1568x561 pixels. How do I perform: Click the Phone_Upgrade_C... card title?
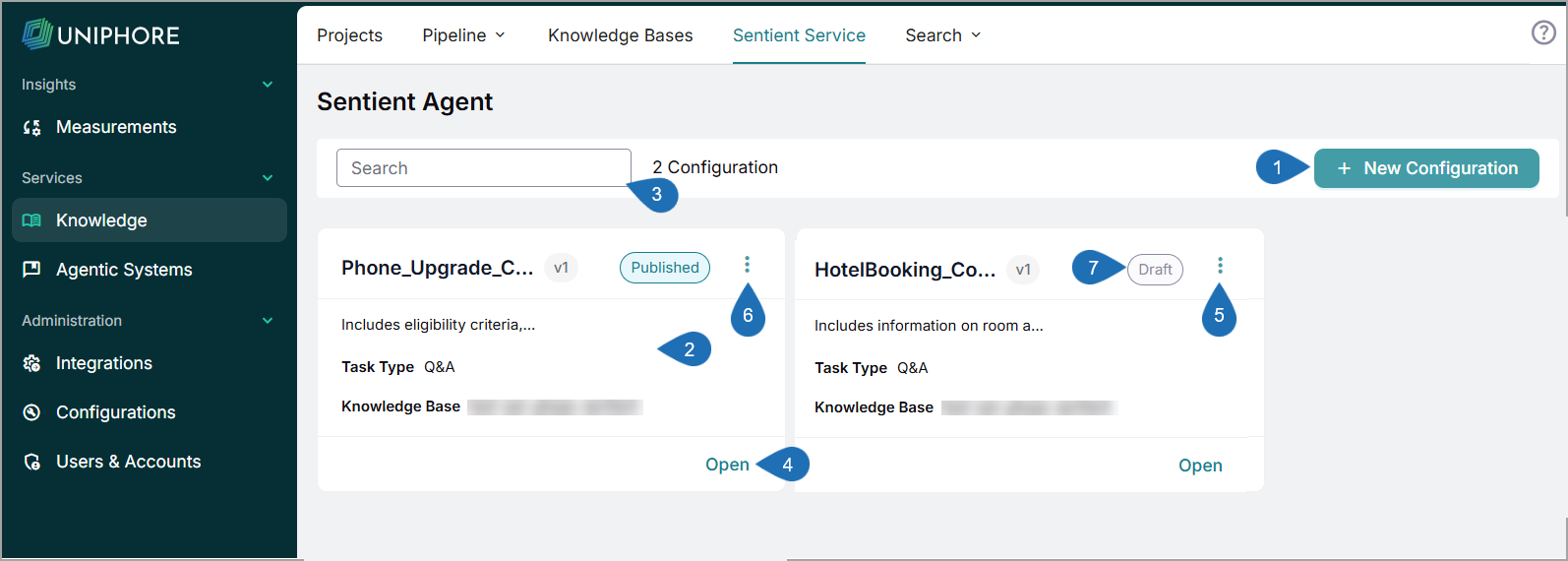click(437, 268)
